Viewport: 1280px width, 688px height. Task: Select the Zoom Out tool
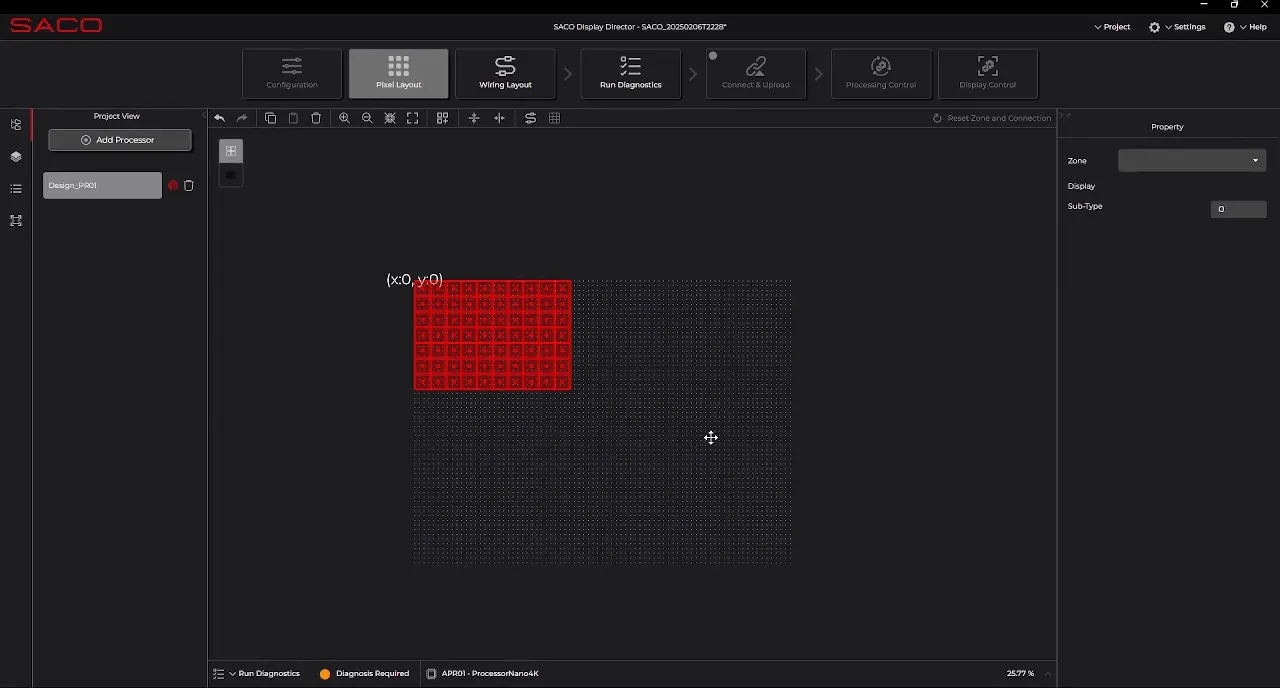pos(367,118)
